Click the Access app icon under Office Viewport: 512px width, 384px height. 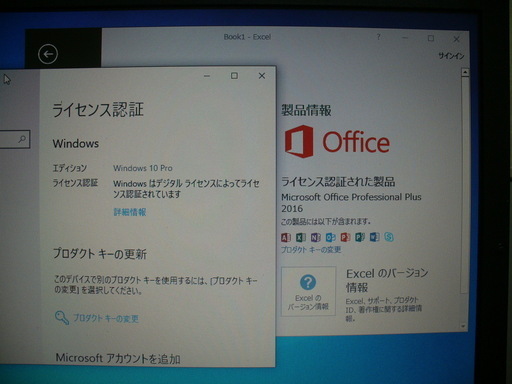[x=286, y=237]
